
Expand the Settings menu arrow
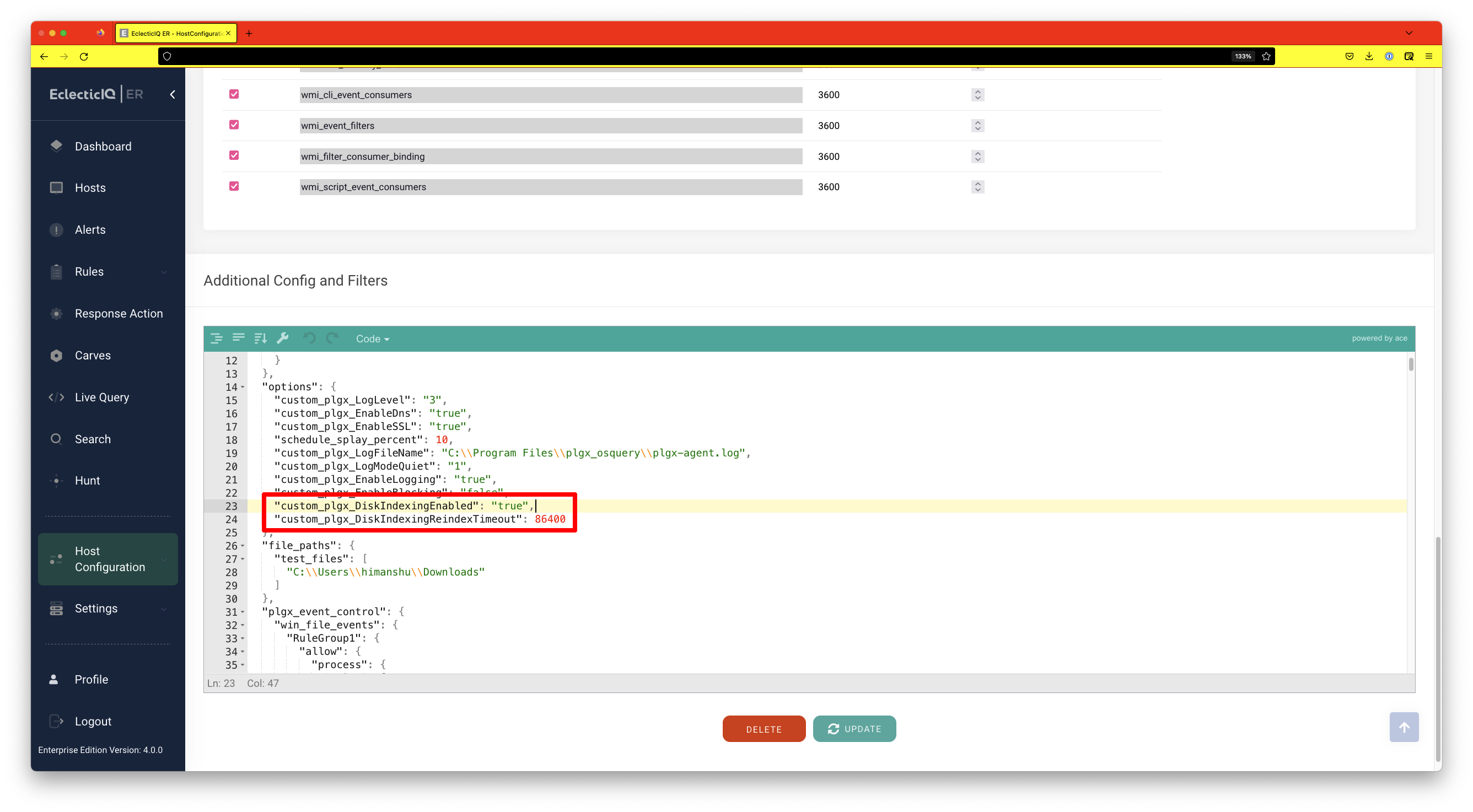[164, 609]
